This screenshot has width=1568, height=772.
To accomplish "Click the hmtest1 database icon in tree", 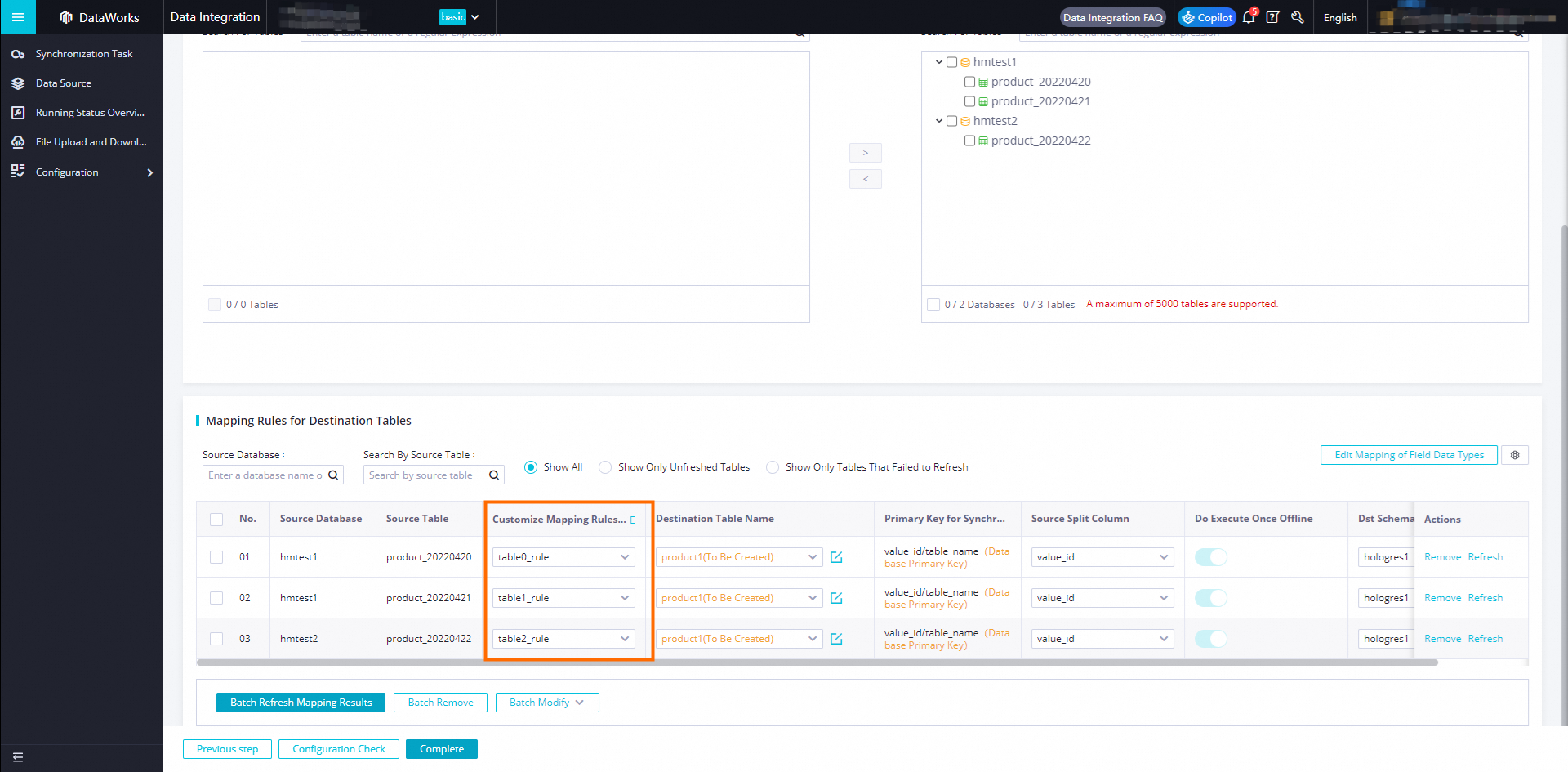I will point(965,62).
